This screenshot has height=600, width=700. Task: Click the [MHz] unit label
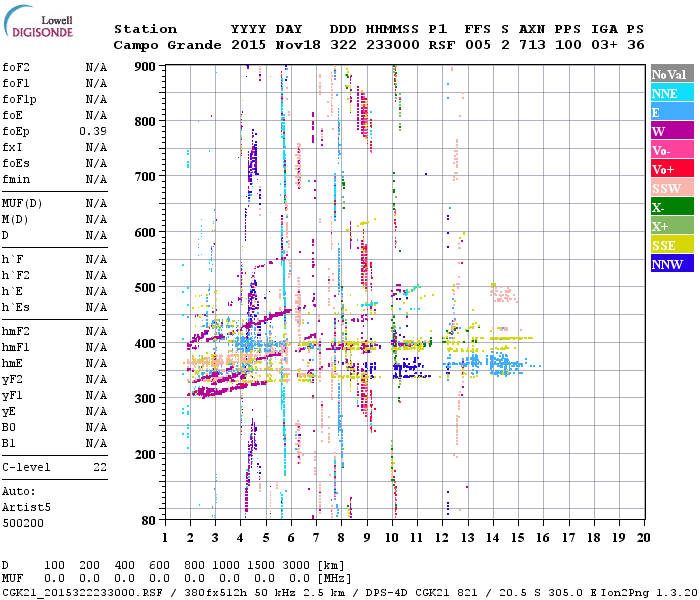click(334, 579)
